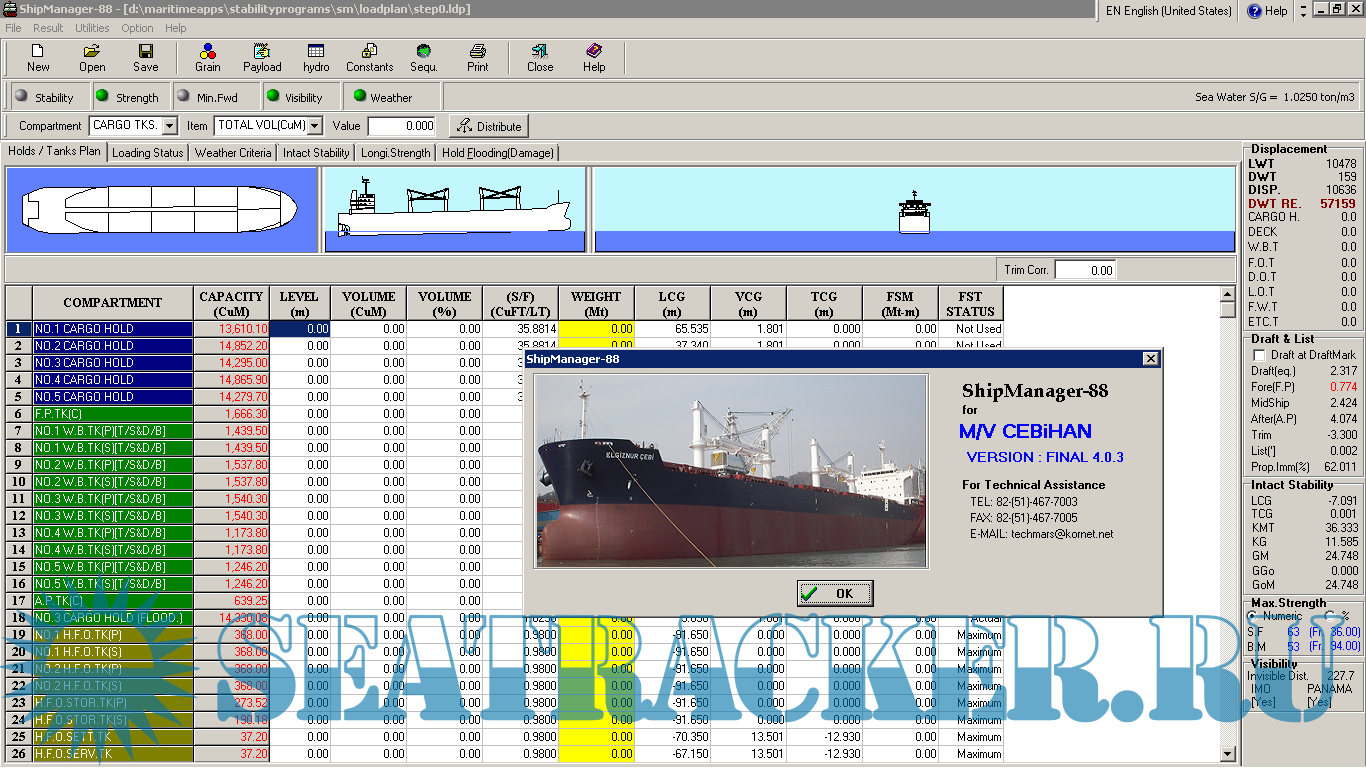The width and height of the screenshot is (1366, 768).
Task: Click the Payload toolbar icon
Action: tap(262, 51)
